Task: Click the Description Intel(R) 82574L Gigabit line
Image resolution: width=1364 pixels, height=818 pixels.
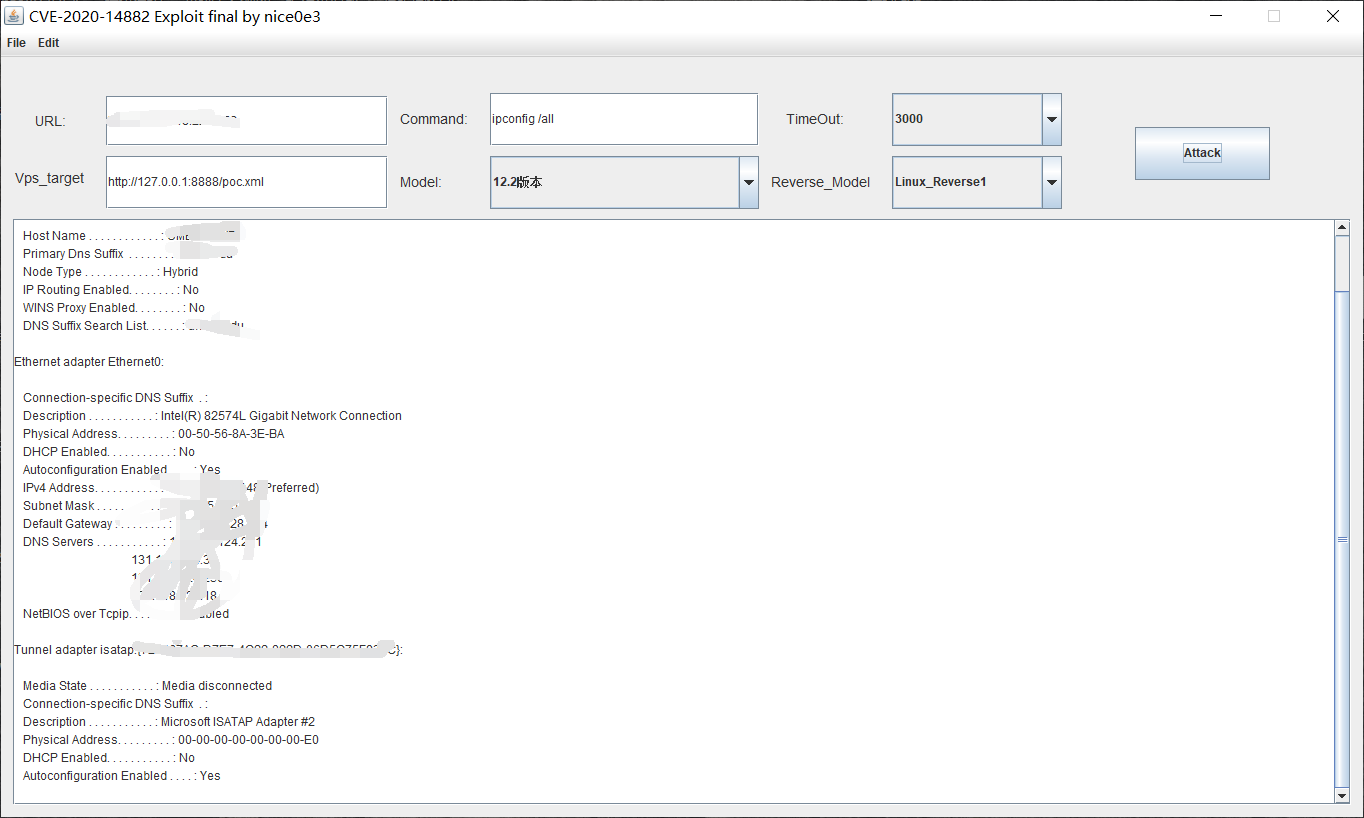Action: pos(212,416)
